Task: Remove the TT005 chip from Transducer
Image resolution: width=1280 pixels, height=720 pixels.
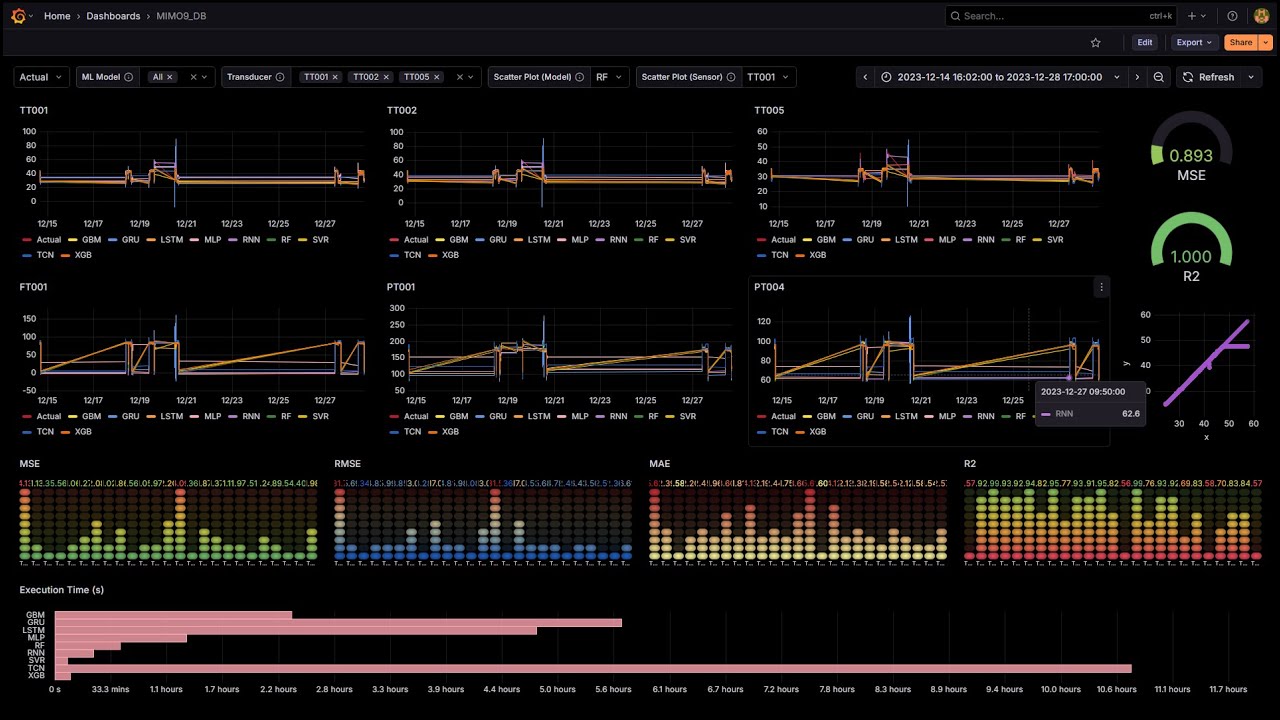Action: [436, 77]
